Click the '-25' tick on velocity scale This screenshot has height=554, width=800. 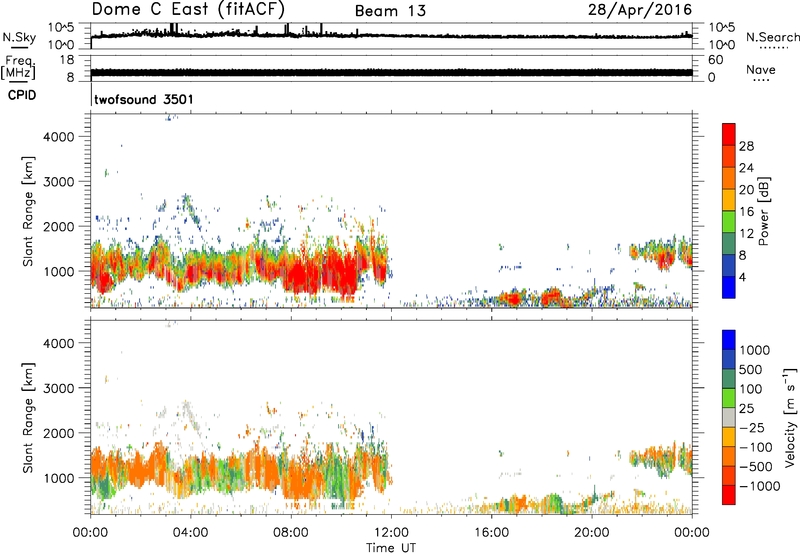[x=752, y=428]
